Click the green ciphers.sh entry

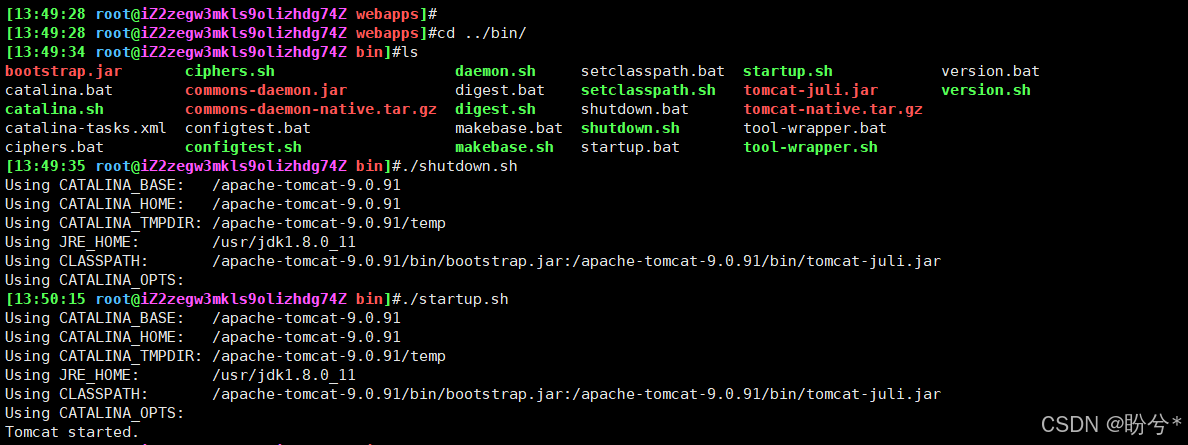coord(230,71)
